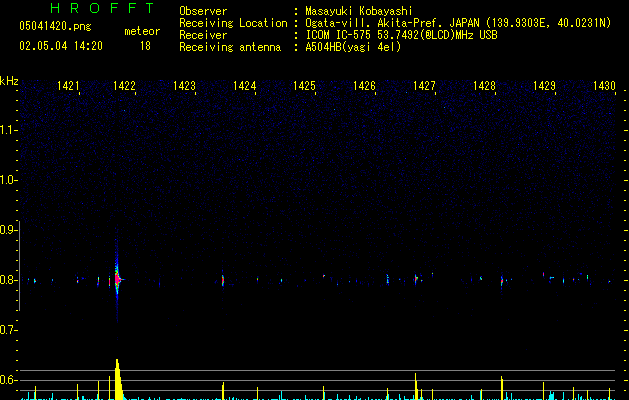Click the 1423 time axis label
Viewport: 629px width, 400px height.
[184, 86]
